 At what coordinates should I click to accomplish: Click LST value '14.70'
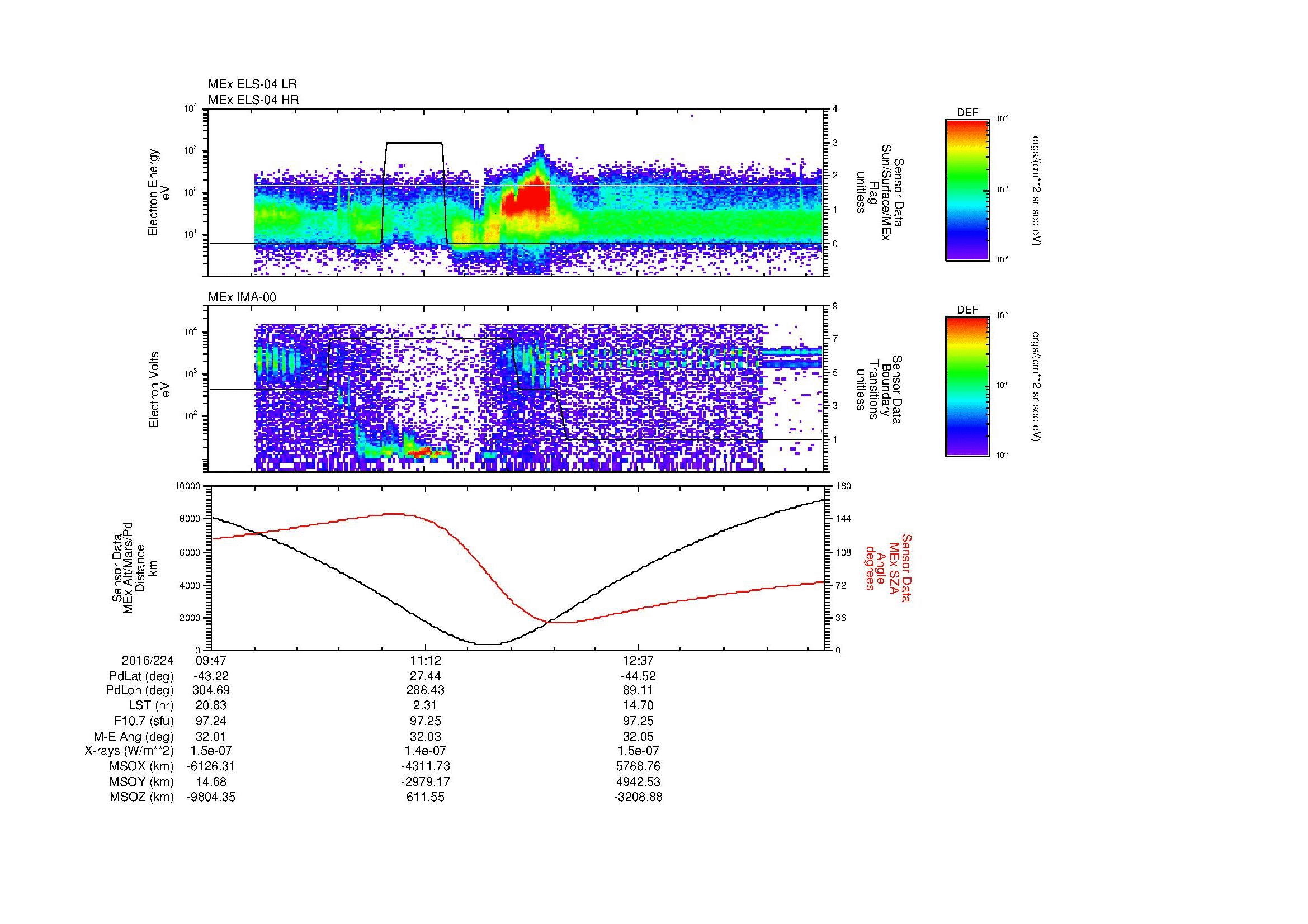tap(638, 705)
